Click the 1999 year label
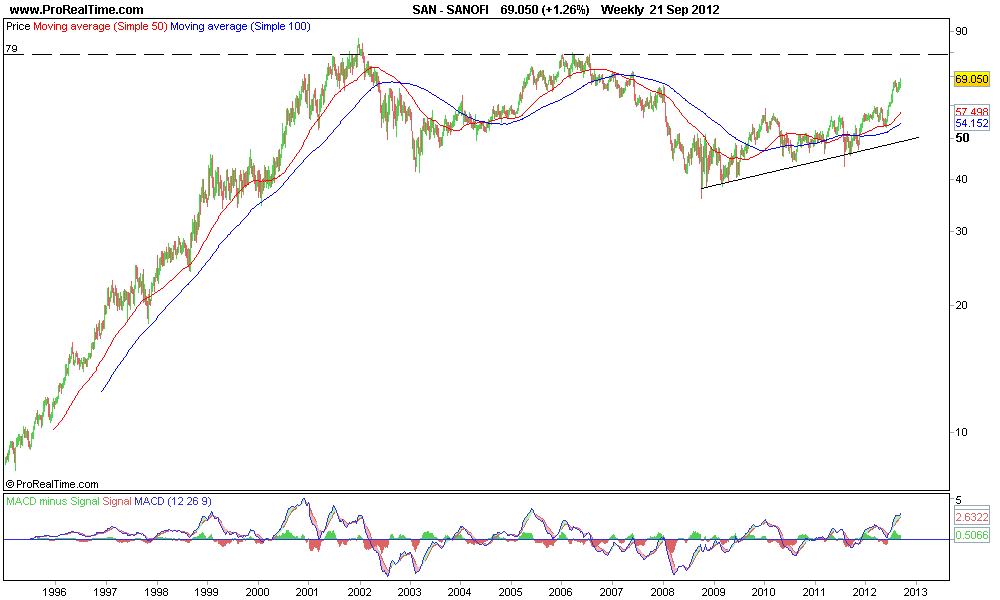 [207, 592]
